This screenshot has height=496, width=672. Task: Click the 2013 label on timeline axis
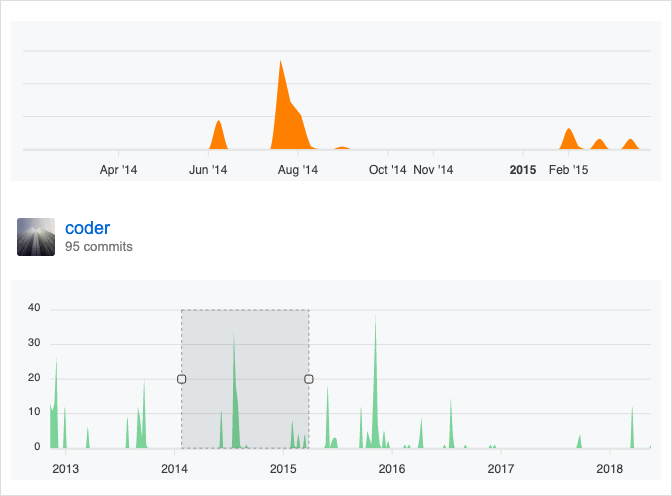(65, 468)
